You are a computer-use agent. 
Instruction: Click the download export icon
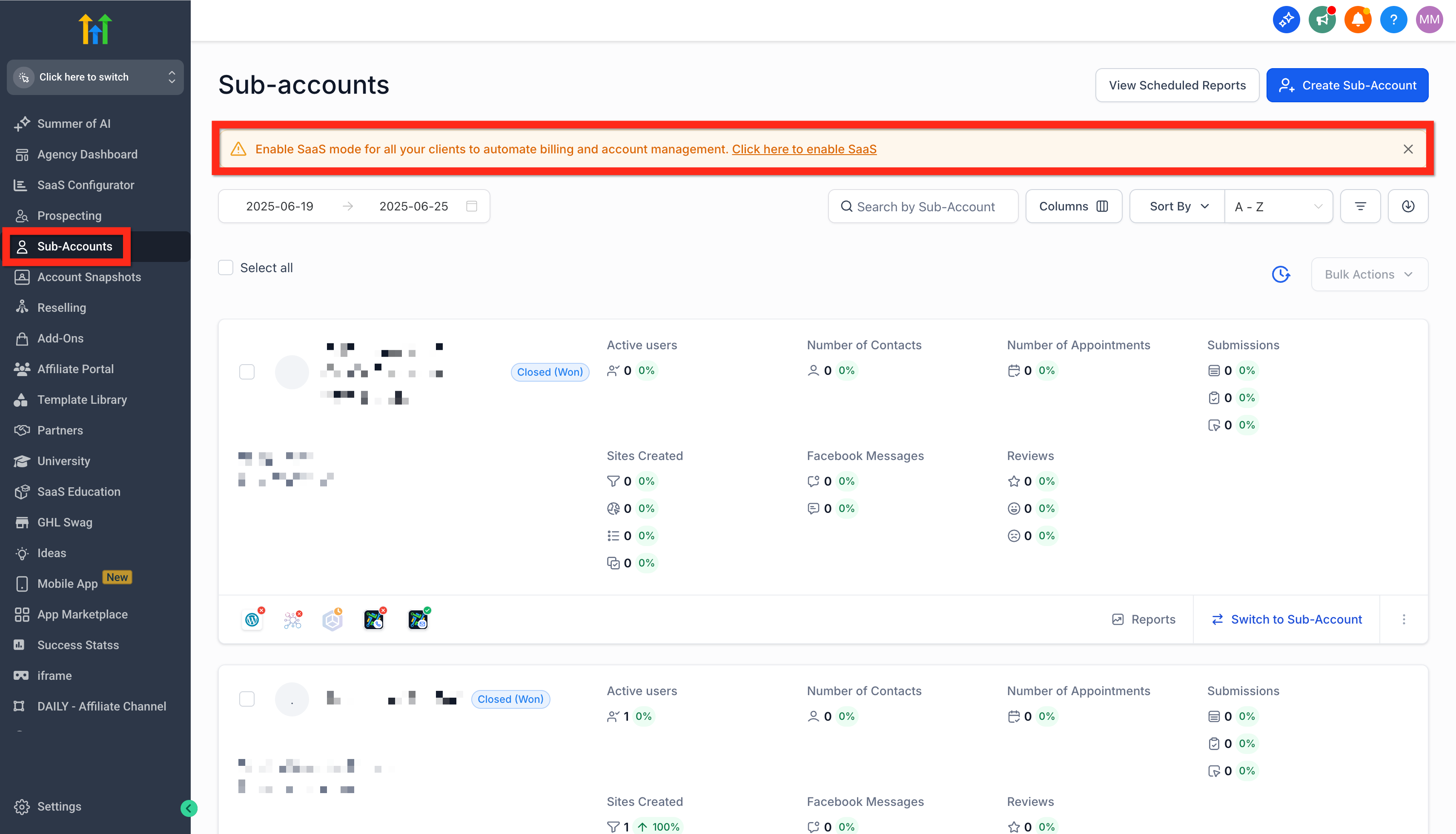(1407, 206)
